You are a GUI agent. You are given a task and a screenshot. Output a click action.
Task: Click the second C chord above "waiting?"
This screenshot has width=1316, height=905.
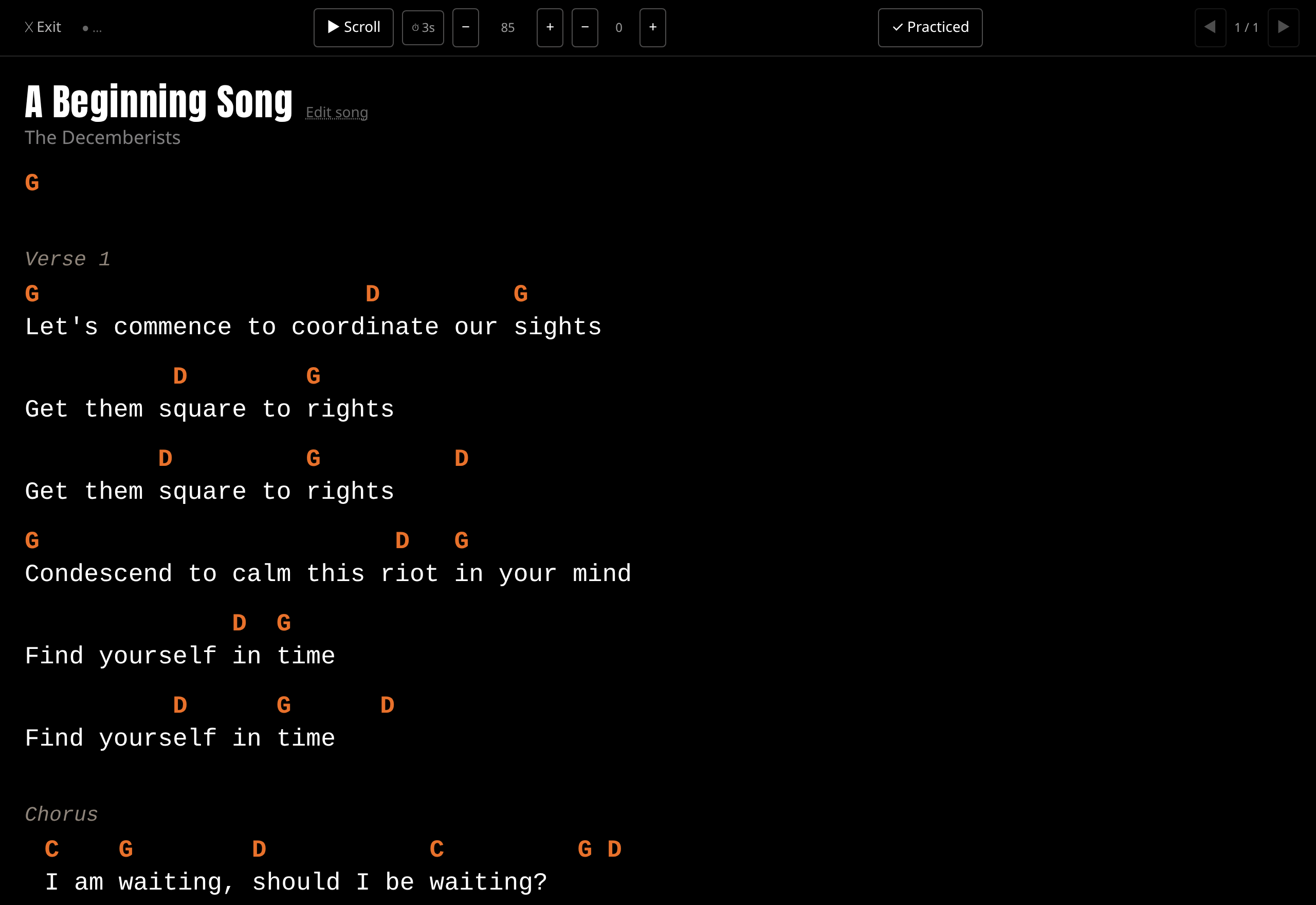437,849
